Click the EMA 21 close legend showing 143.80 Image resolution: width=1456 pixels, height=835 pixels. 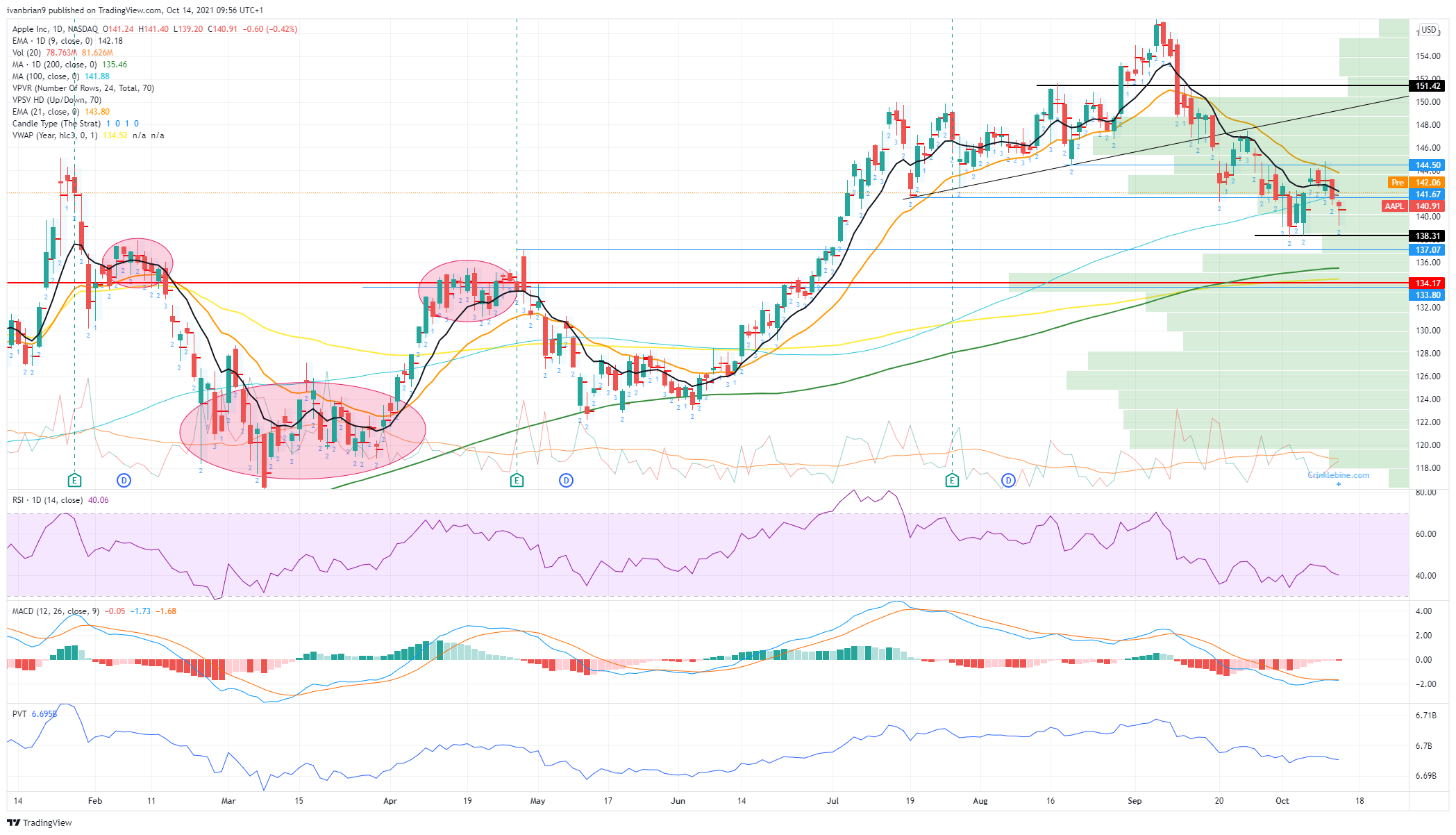click(60, 112)
